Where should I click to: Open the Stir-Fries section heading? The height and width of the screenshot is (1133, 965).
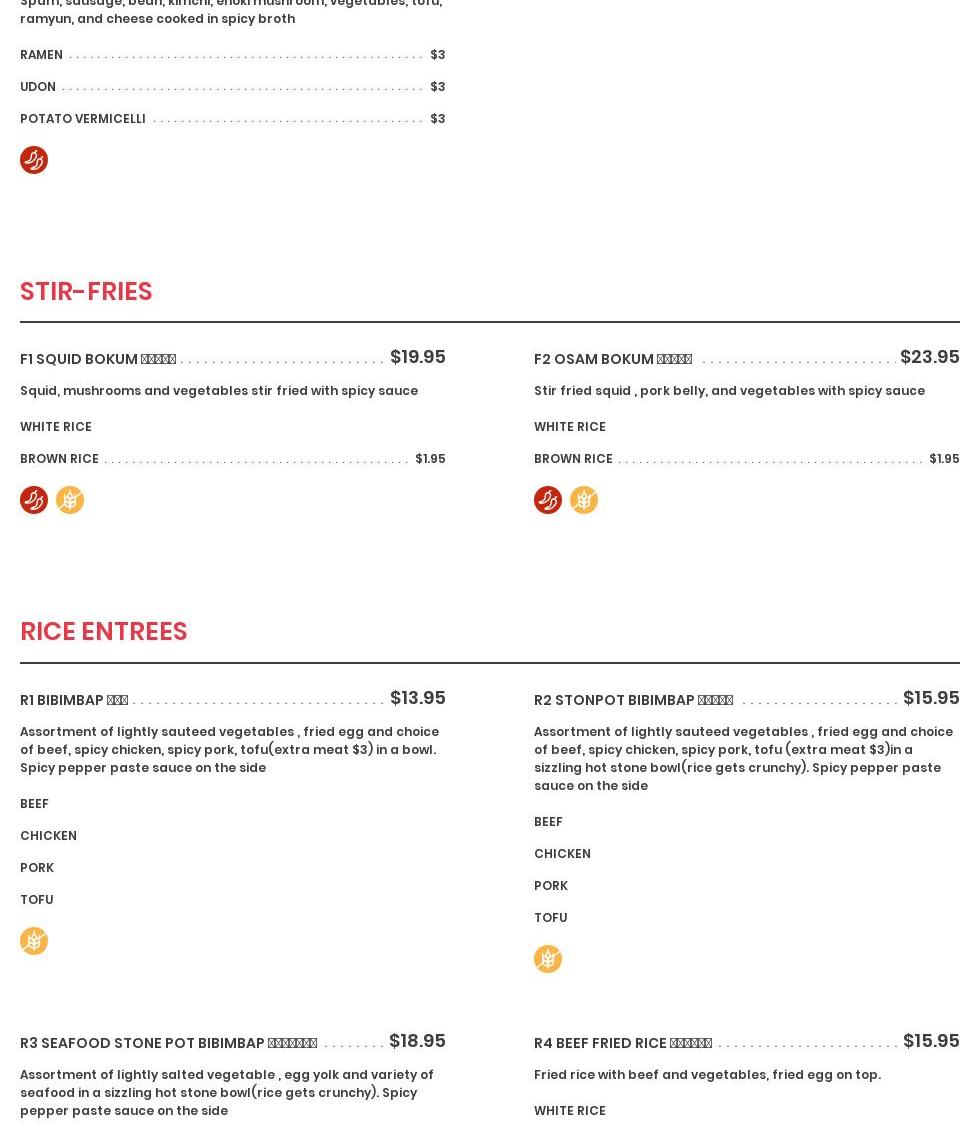click(x=86, y=291)
